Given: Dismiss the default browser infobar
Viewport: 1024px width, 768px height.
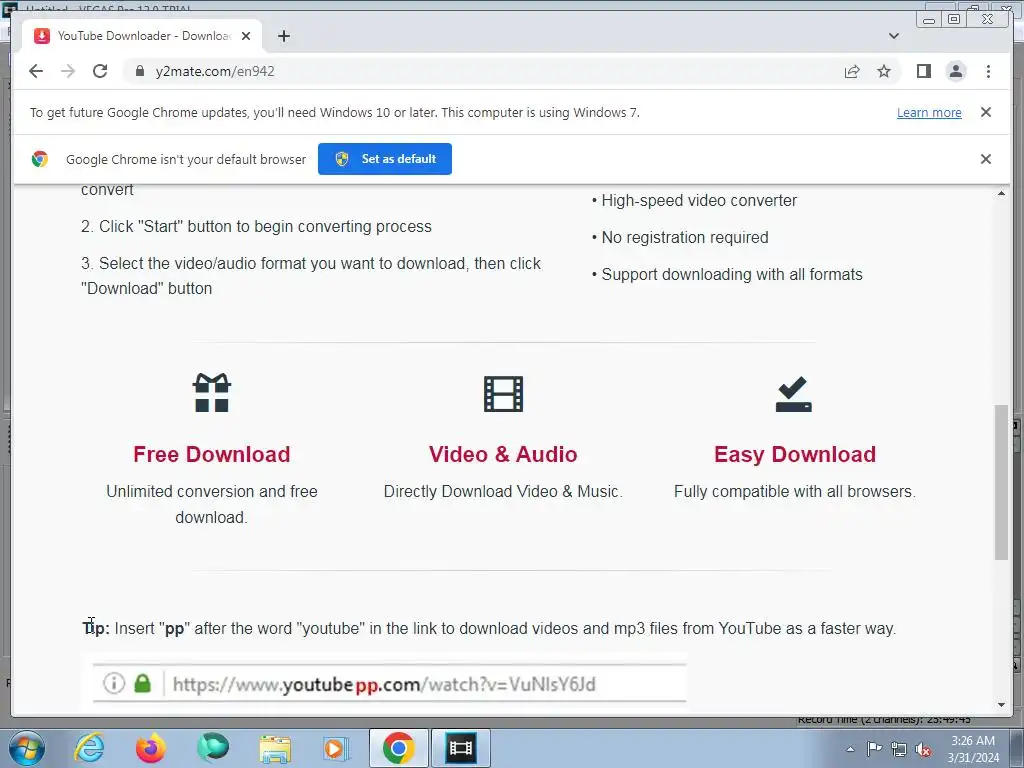Looking at the screenshot, I should click(986, 159).
